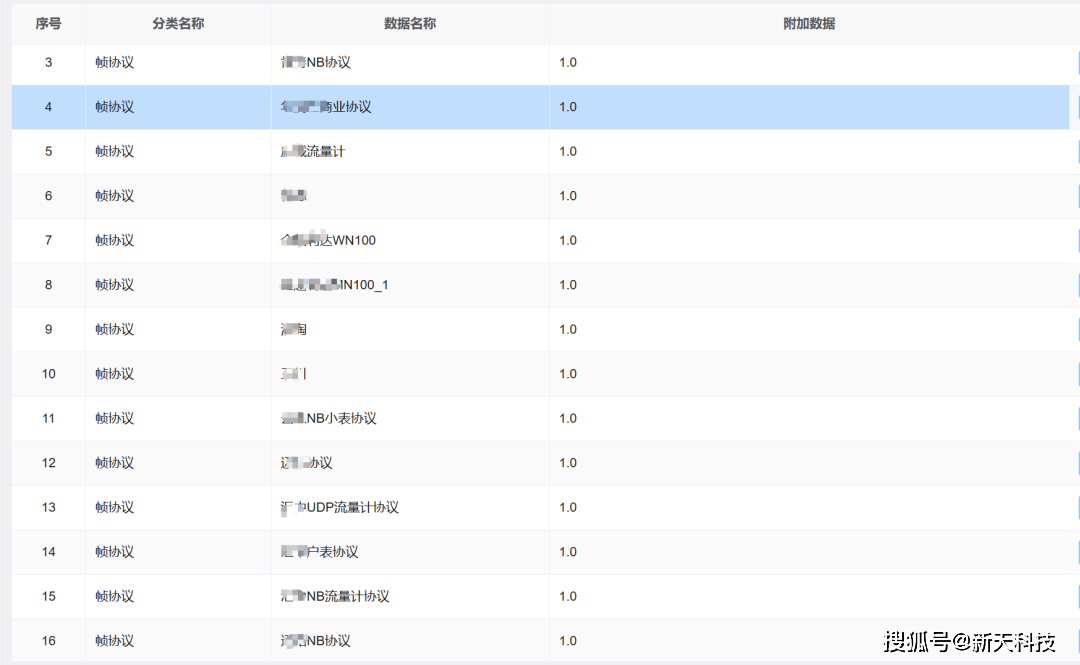Click the row number 12 cell
Image resolution: width=1080 pixels, height=665 pixels.
48,463
